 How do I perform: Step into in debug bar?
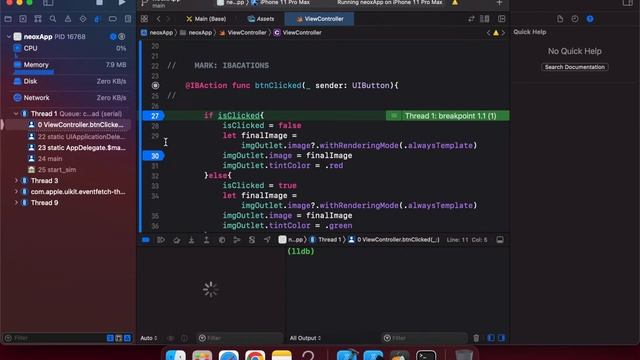tap(191, 240)
